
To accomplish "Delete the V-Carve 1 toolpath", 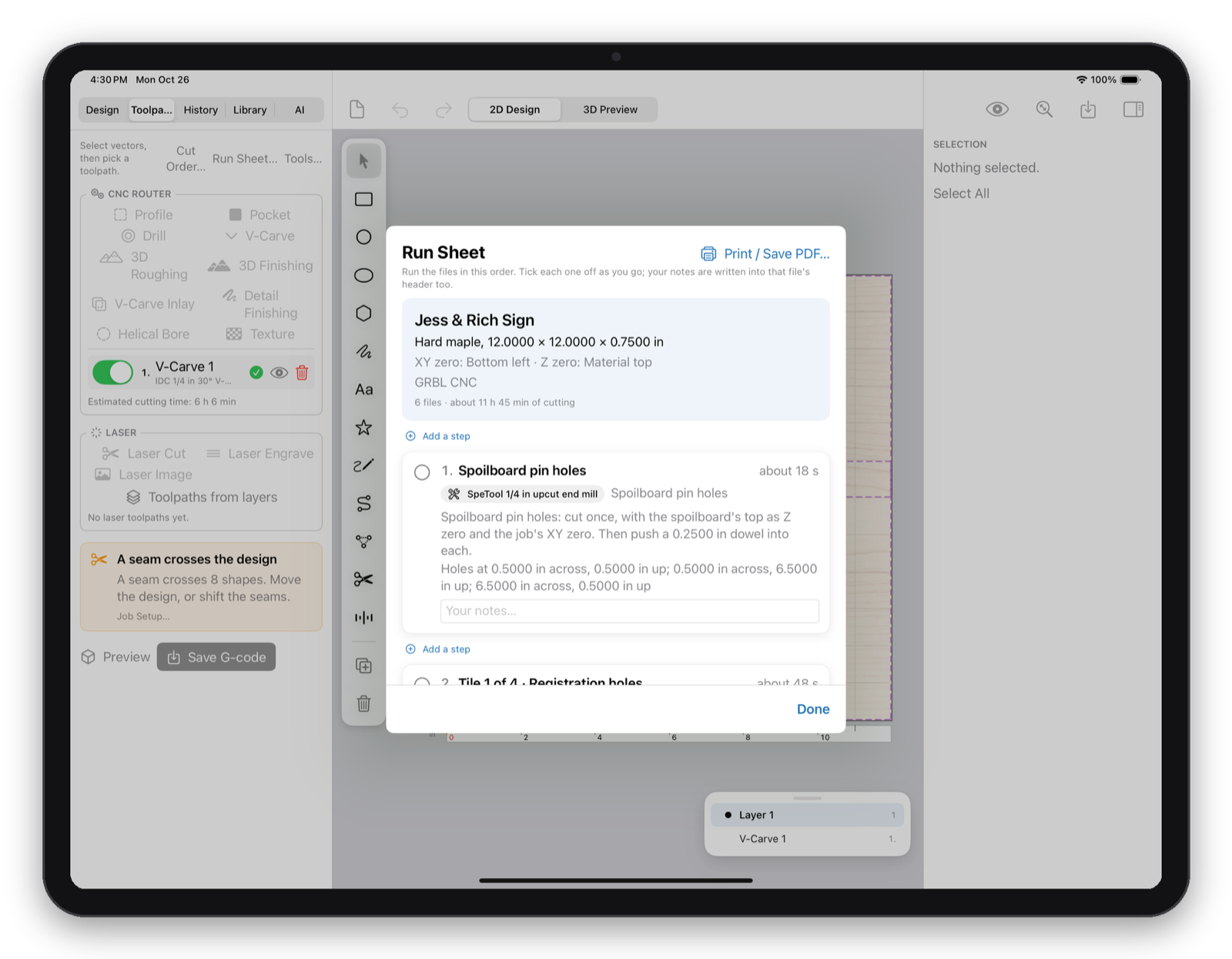I will pos(302,373).
